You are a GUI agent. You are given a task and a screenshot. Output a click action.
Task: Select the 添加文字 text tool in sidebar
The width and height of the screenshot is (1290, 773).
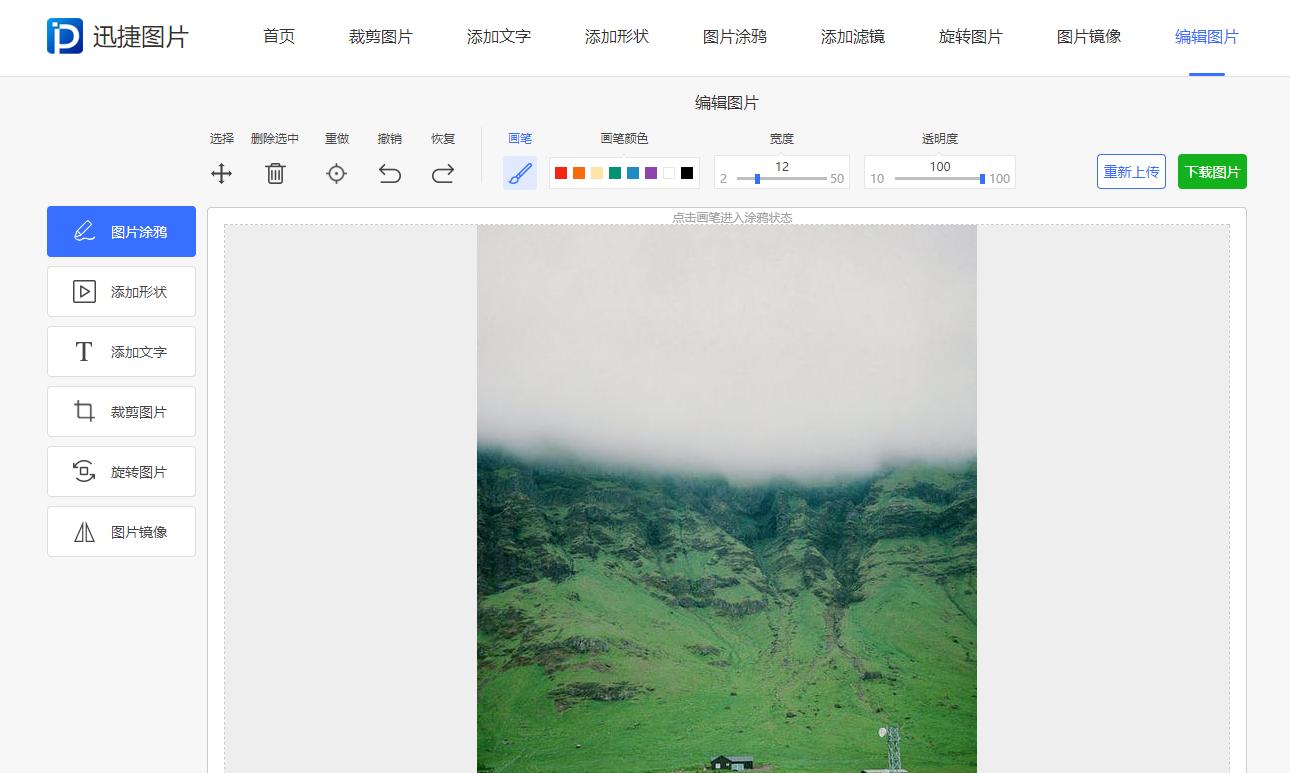tap(121, 351)
